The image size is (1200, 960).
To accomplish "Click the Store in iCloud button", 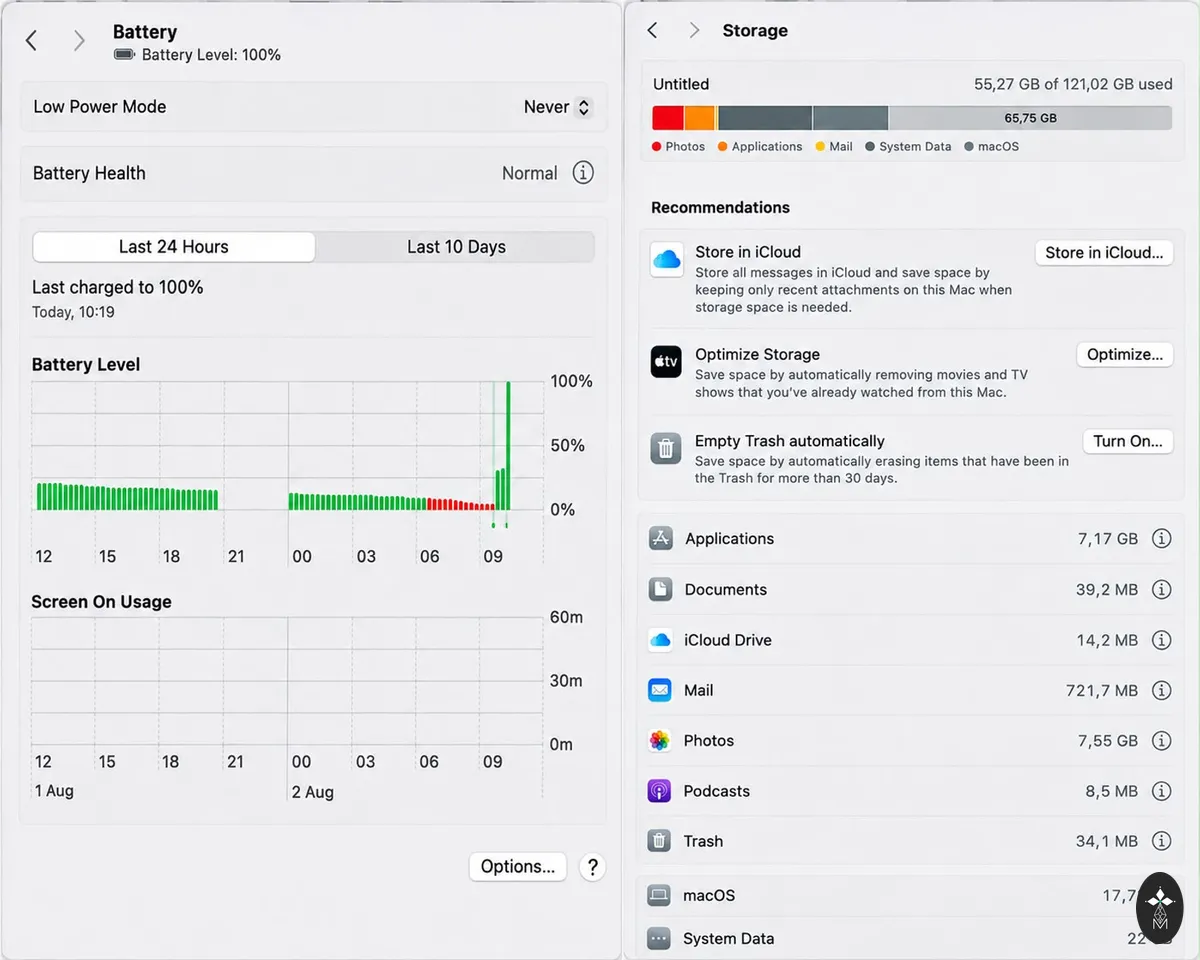I will point(1104,253).
